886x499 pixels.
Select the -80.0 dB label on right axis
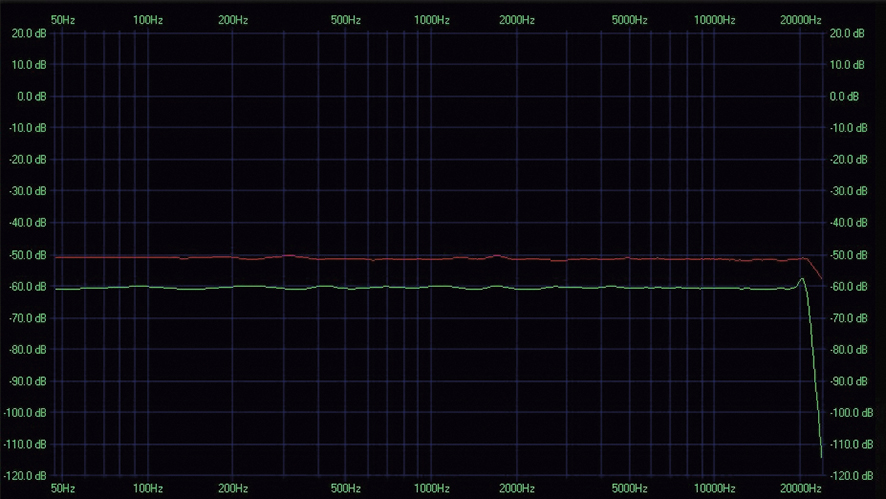click(x=848, y=349)
